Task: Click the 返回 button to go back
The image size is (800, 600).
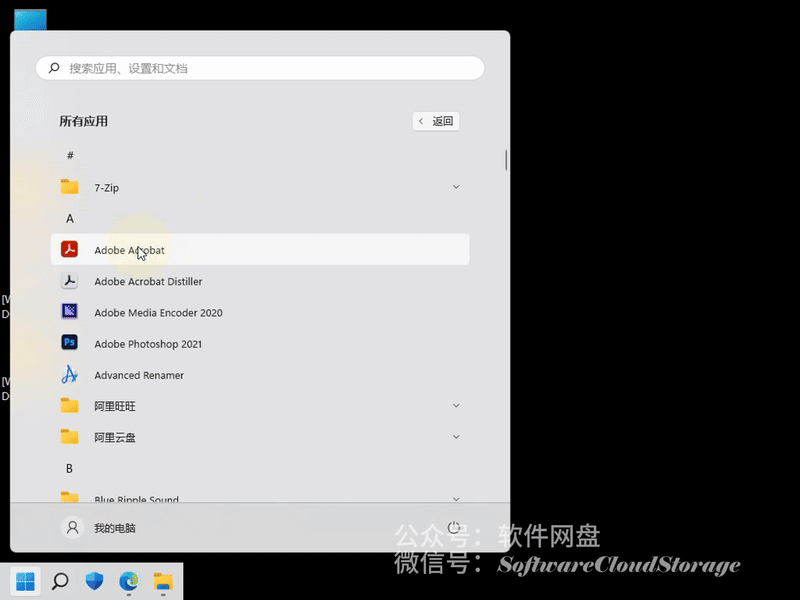Action: pos(435,120)
